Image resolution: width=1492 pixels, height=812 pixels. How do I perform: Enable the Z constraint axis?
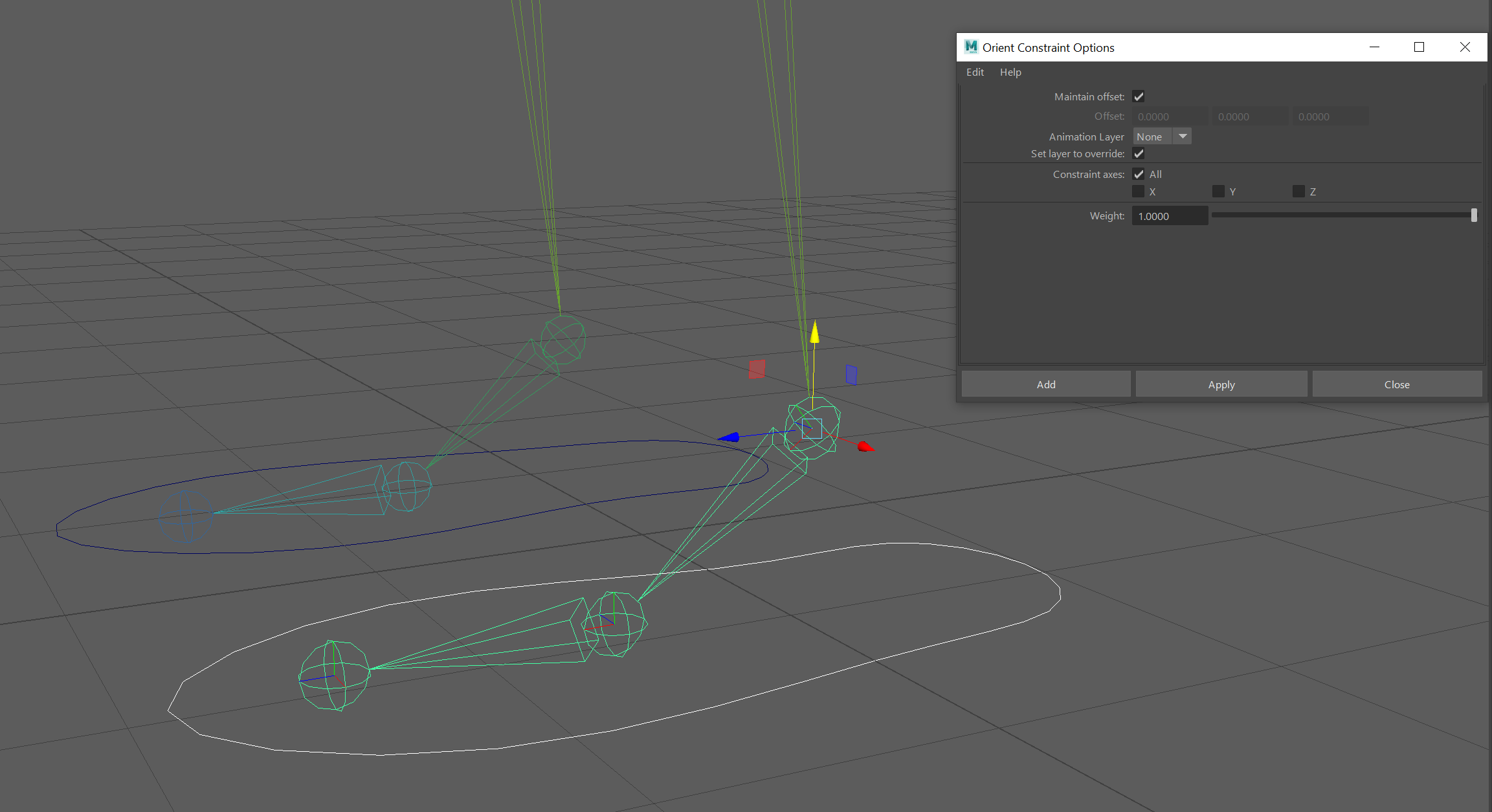(x=1298, y=191)
